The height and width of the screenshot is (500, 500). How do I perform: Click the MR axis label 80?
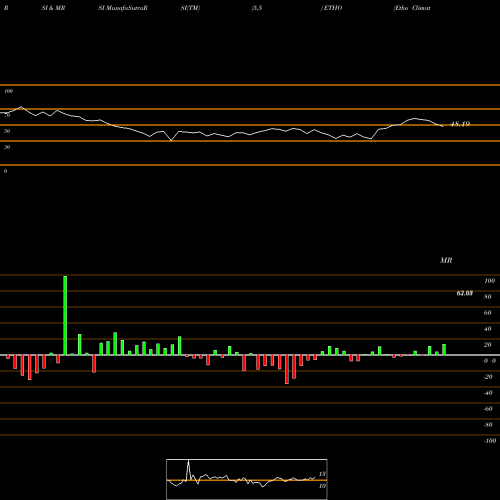[x=488, y=297]
